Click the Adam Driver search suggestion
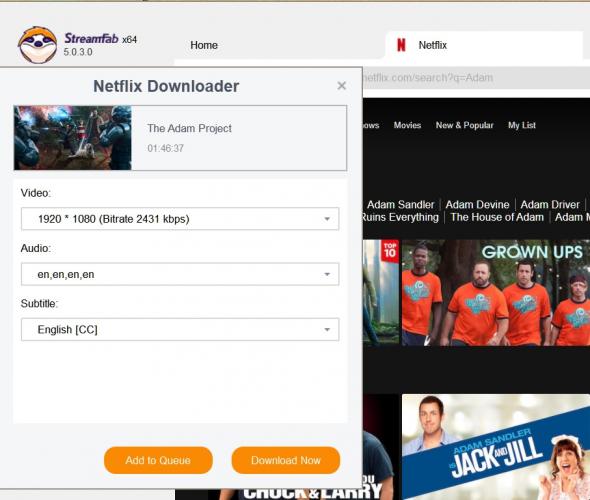 pos(550,205)
